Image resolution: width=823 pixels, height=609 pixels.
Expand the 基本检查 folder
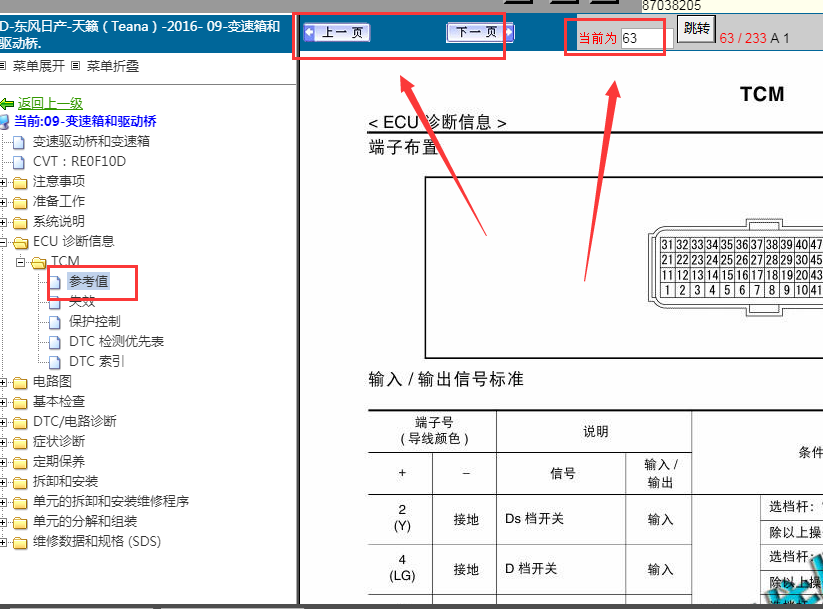(x=3, y=402)
